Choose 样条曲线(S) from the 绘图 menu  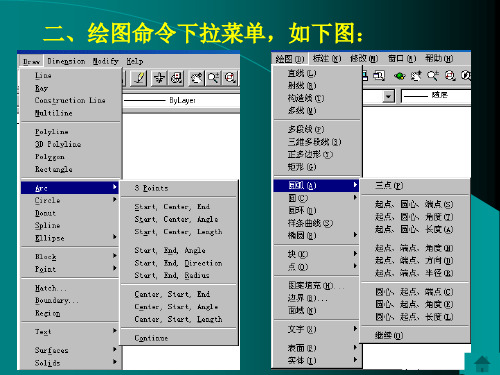tap(317, 223)
